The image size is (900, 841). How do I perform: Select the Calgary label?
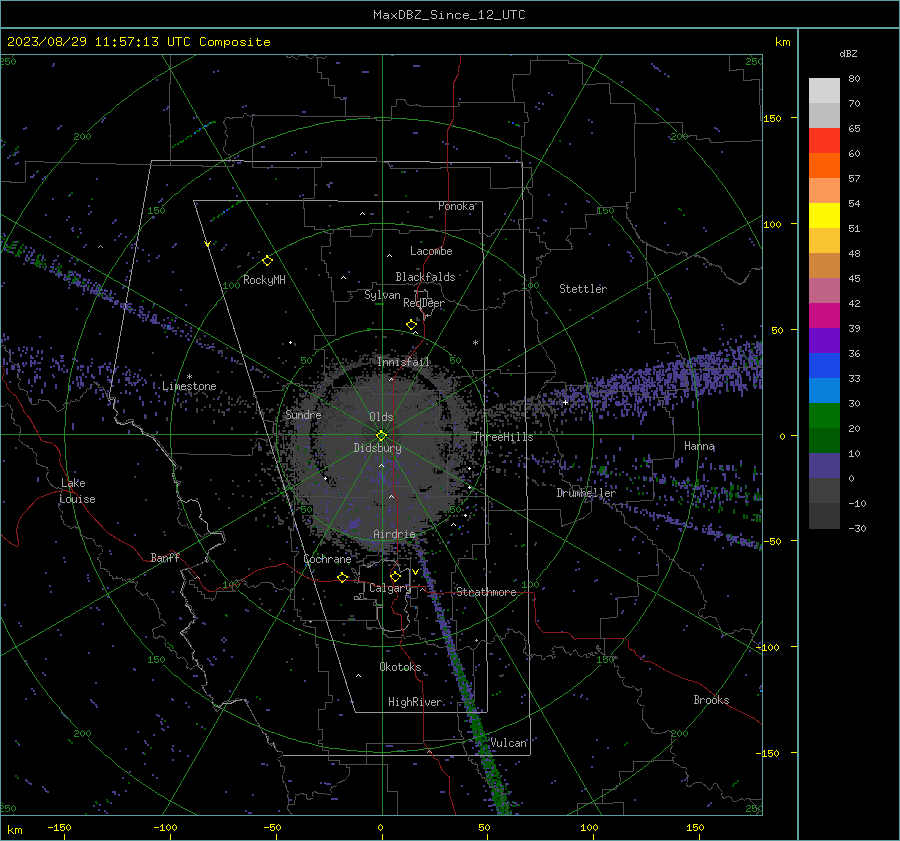point(390,588)
